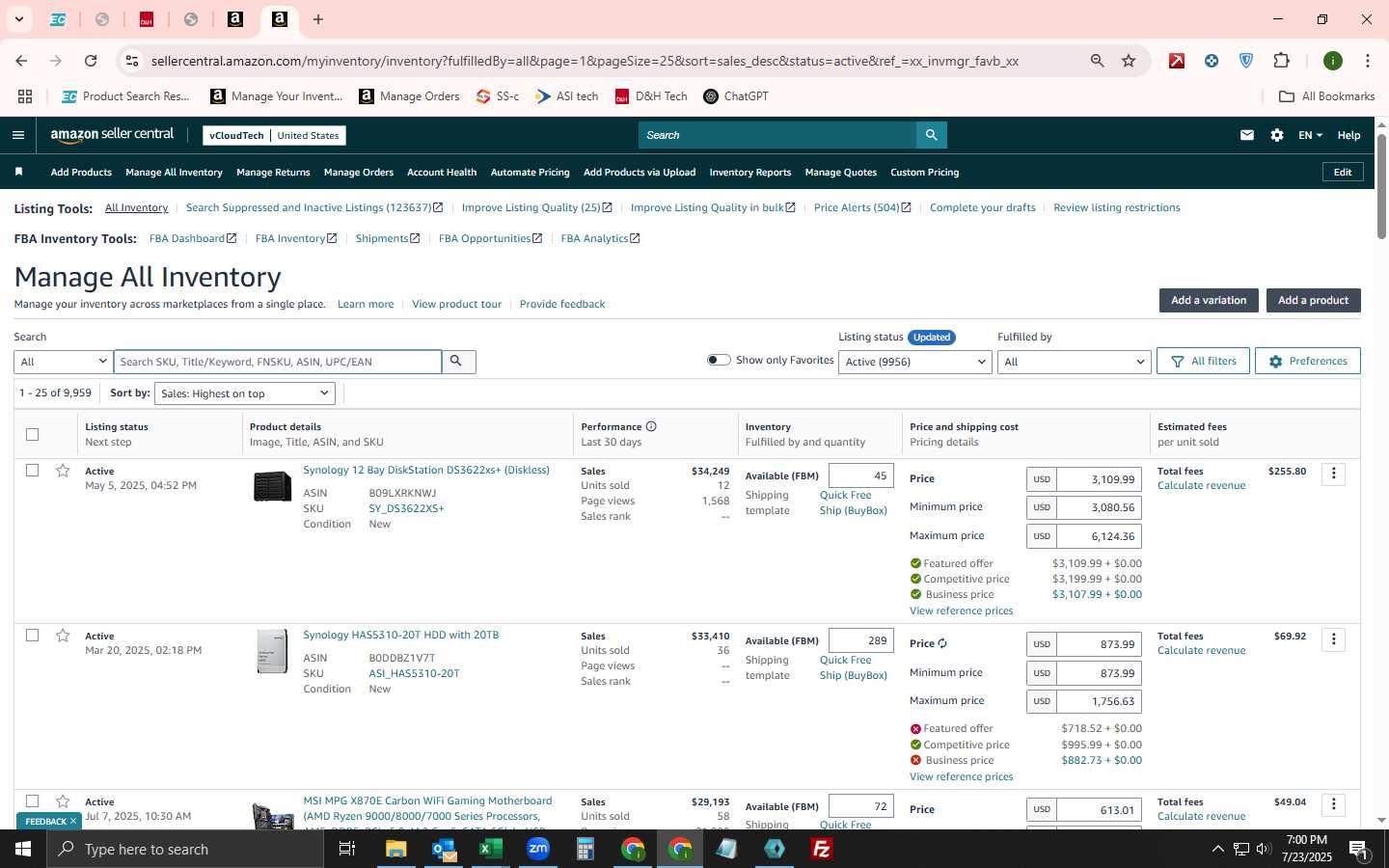Open the browser zoom magnifier icon
The image size is (1389, 868).
click(x=1097, y=61)
